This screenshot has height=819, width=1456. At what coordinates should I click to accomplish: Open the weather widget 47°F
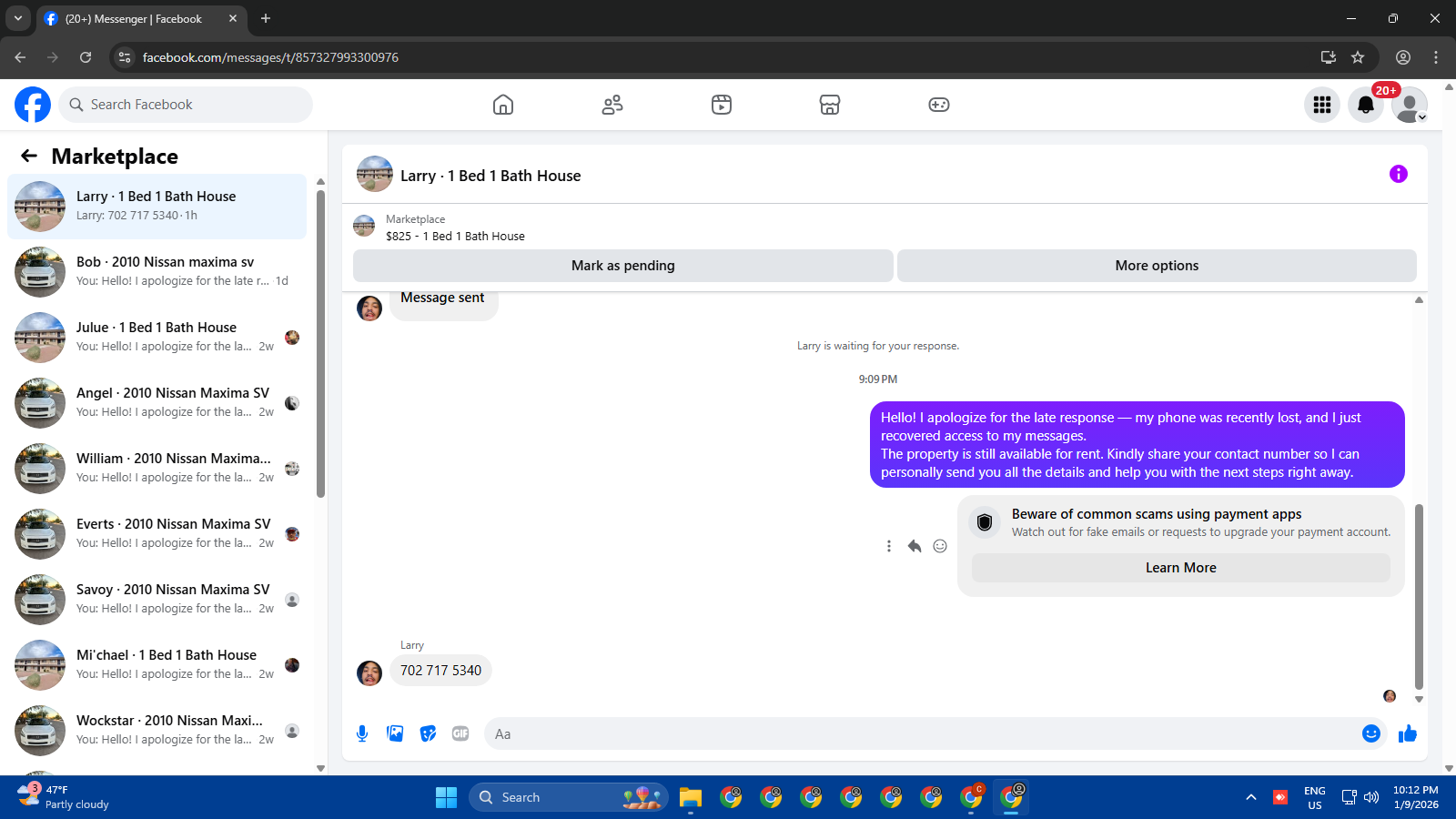[x=64, y=797]
